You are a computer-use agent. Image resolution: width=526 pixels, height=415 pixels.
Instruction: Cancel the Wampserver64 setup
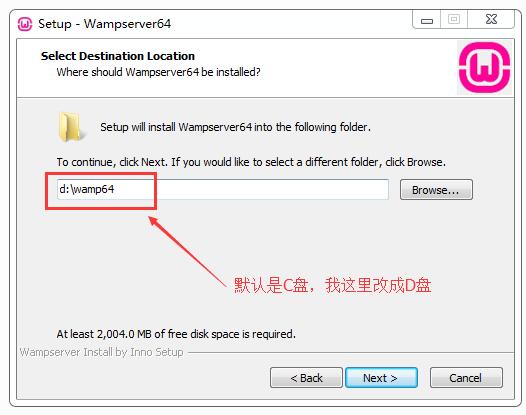(466, 378)
